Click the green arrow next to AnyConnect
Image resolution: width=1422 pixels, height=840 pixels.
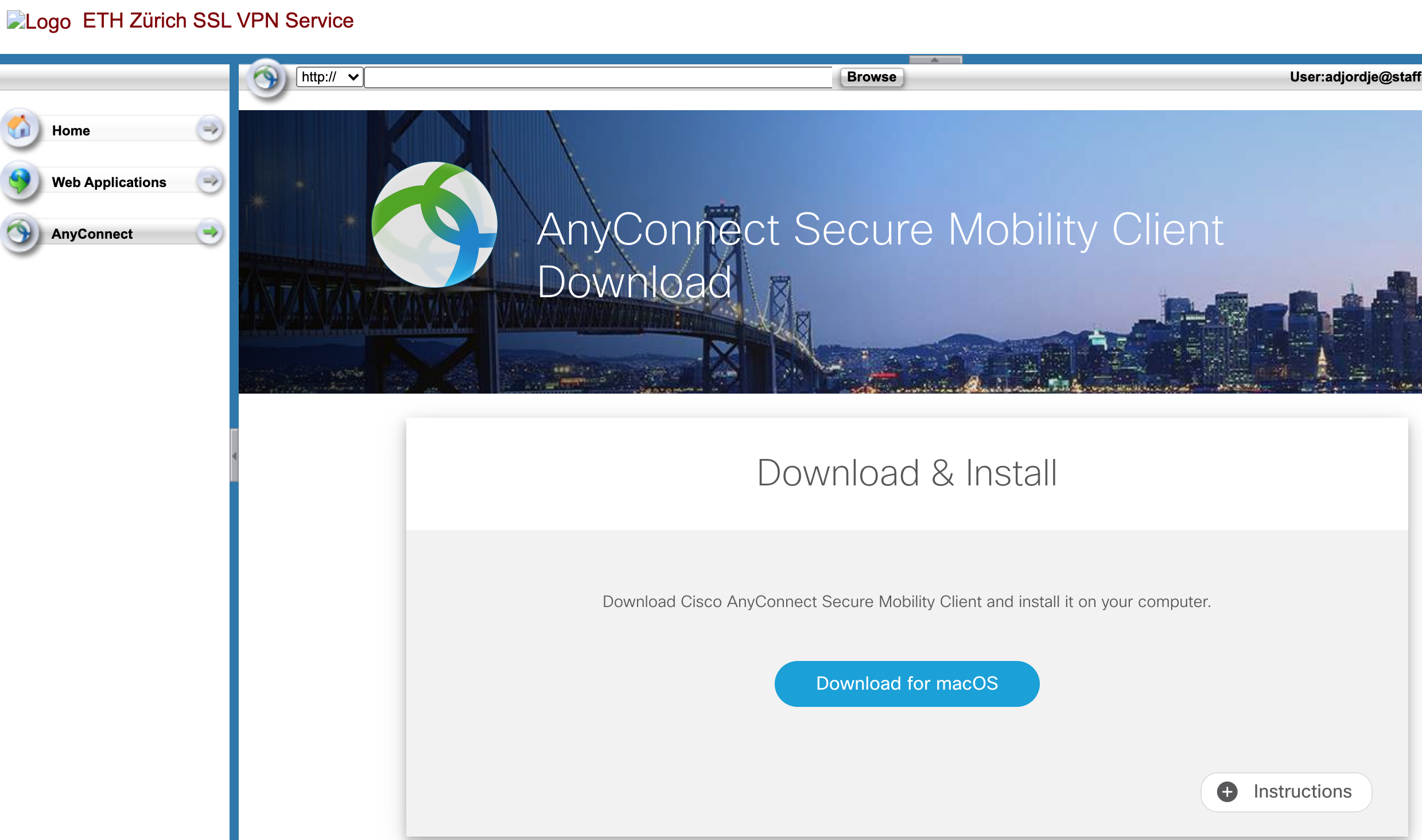(210, 232)
